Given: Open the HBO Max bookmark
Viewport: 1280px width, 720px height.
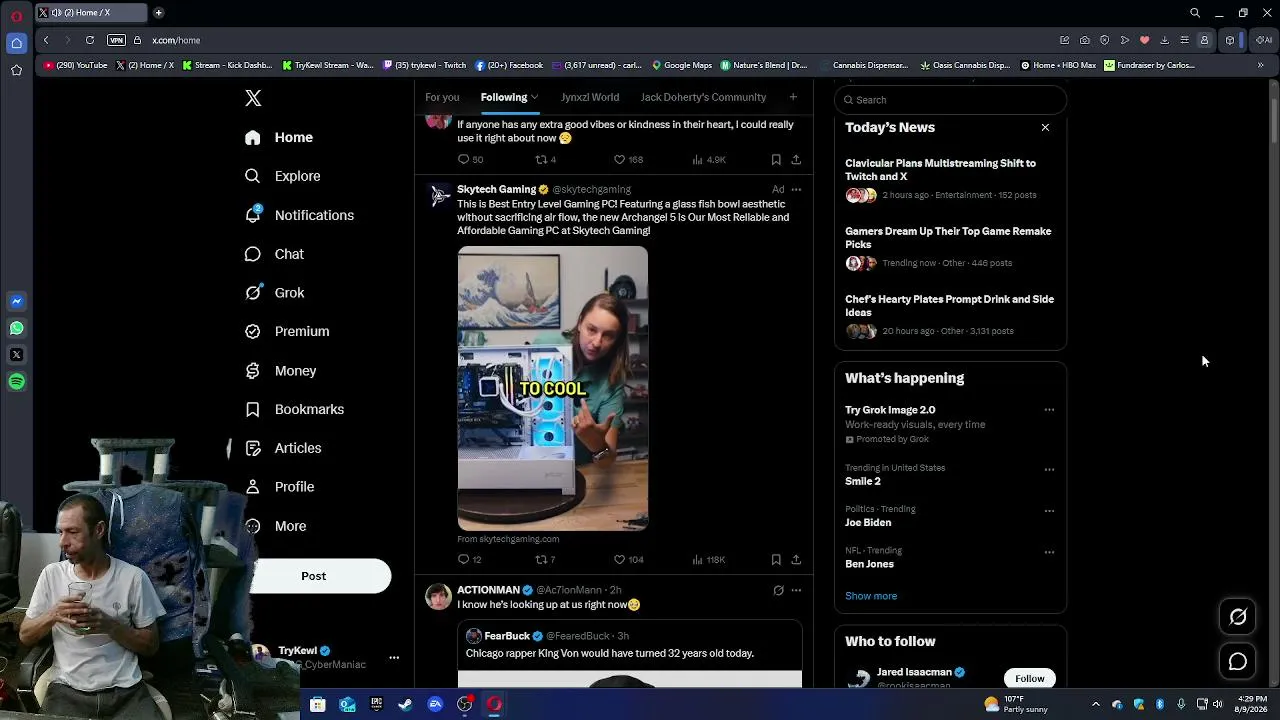Looking at the screenshot, I should point(1058,65).
